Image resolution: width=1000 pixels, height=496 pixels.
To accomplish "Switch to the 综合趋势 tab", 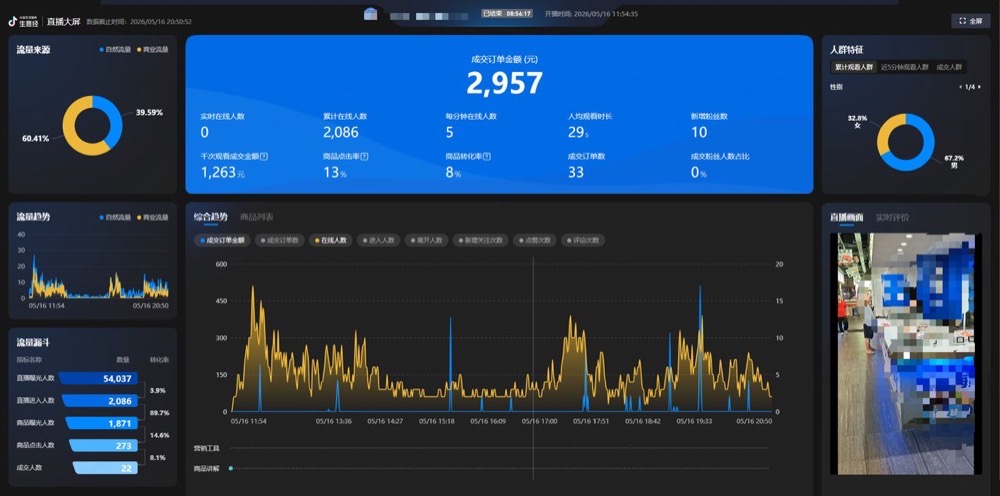I will [210, 217].
